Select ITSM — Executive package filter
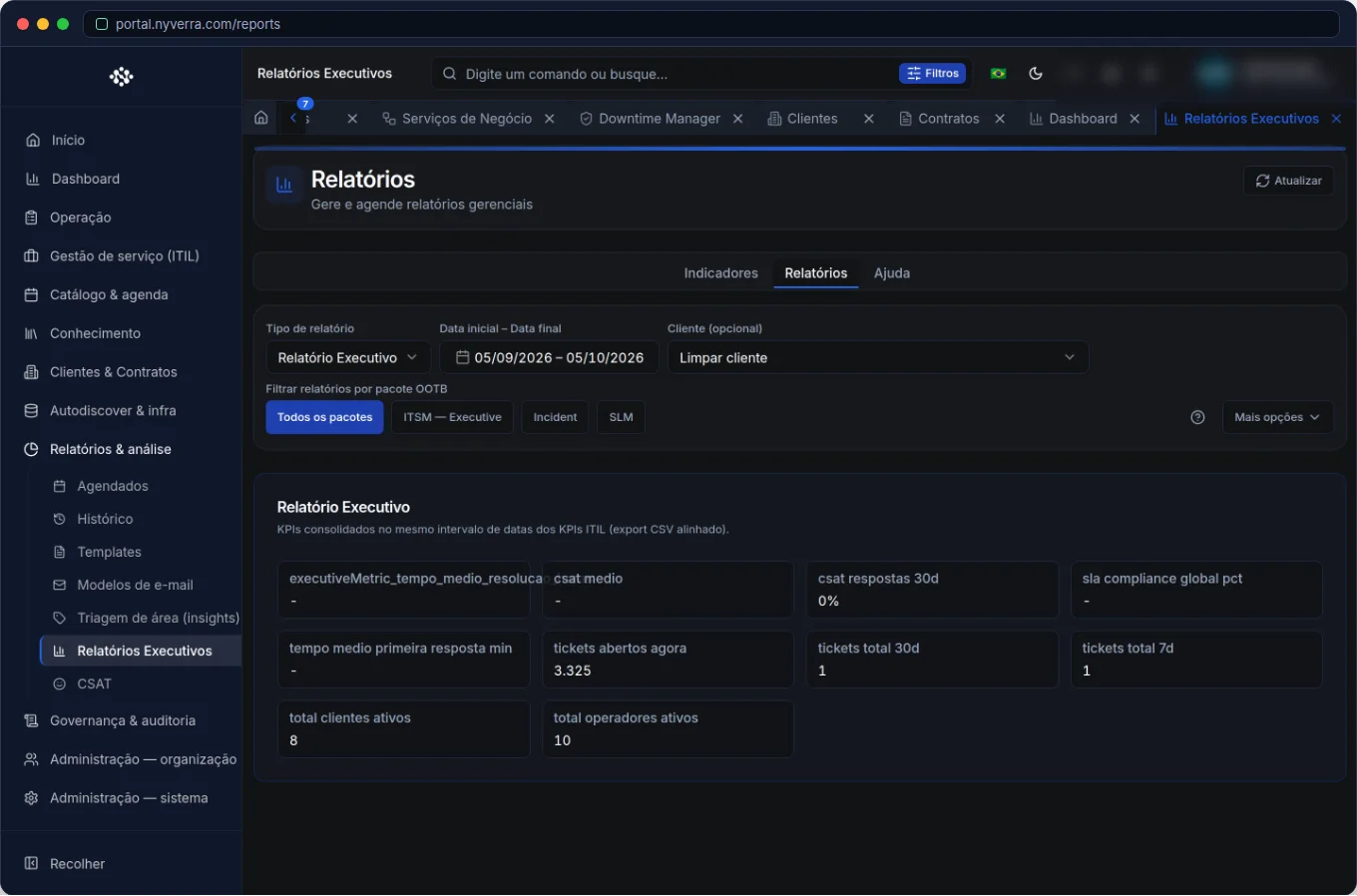This screenshot has width=1357, height=896. (x=452, y=418)
